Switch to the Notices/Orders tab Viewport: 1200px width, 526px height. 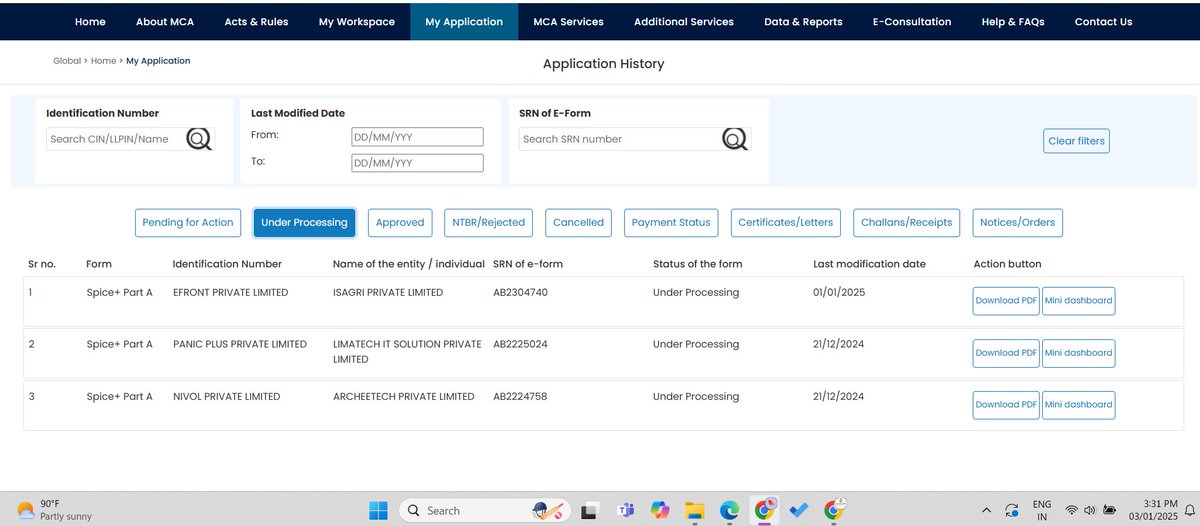click(1017, 223)
